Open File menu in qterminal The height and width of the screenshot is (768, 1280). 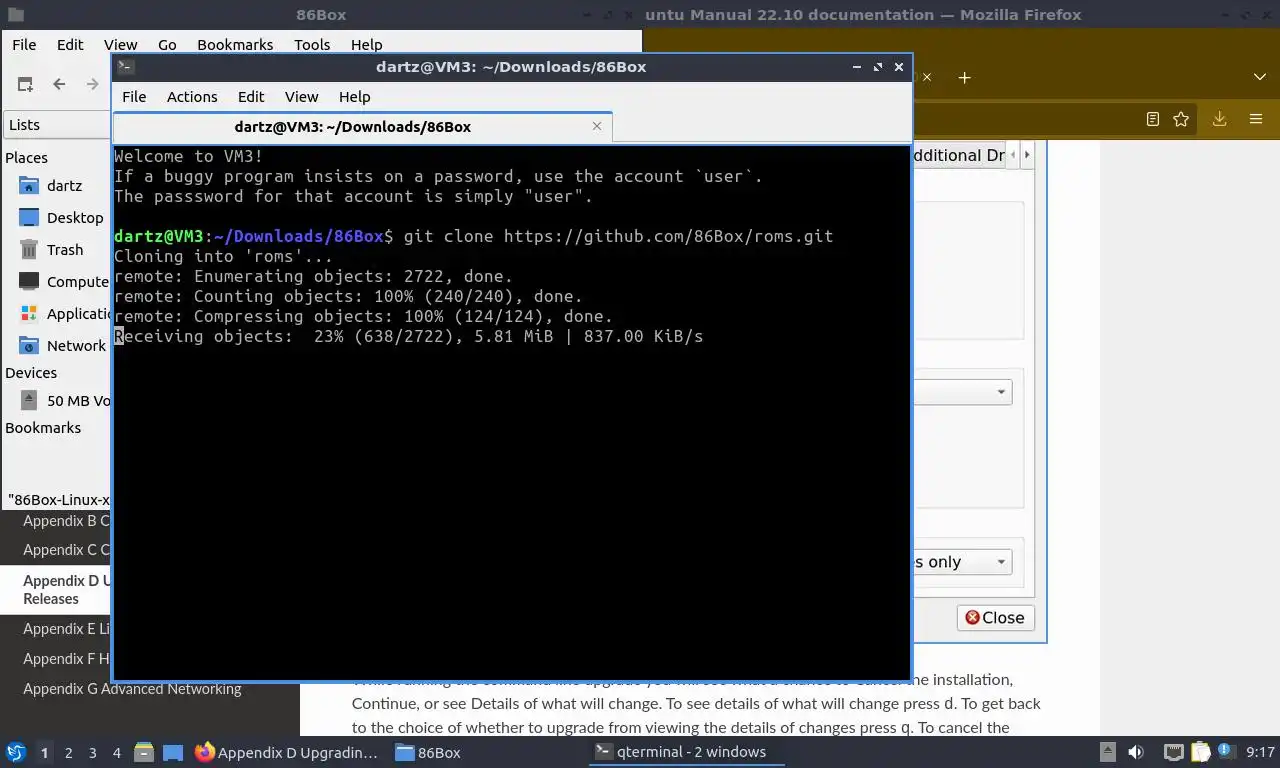(134, 97)
